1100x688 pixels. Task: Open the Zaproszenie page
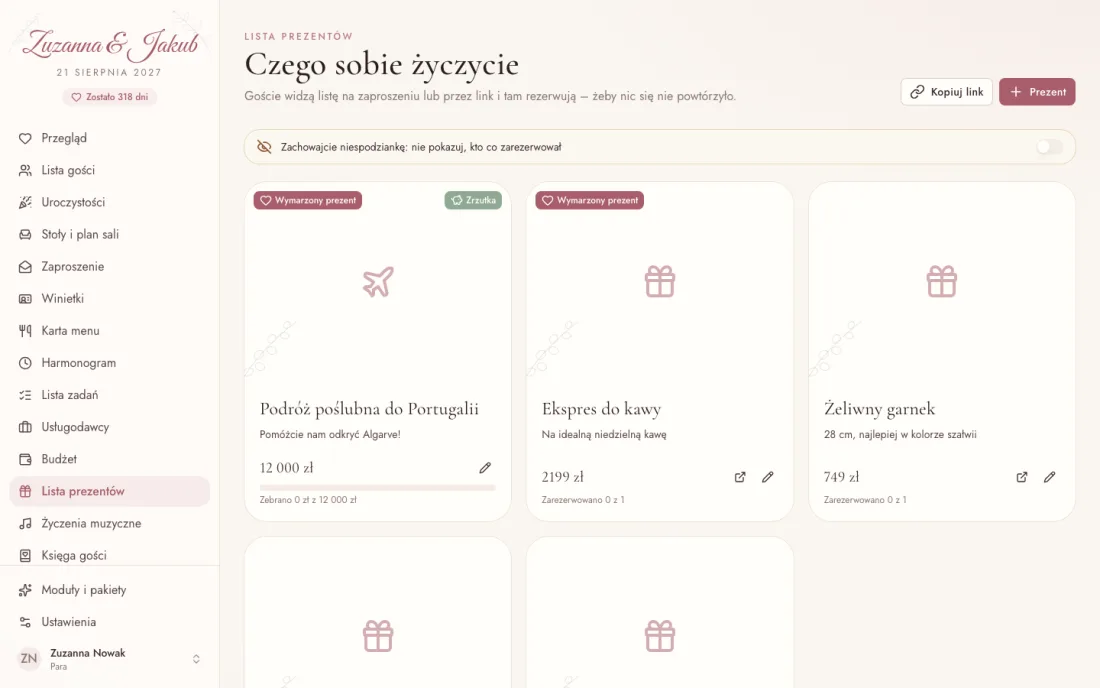[x=109, y=267]
